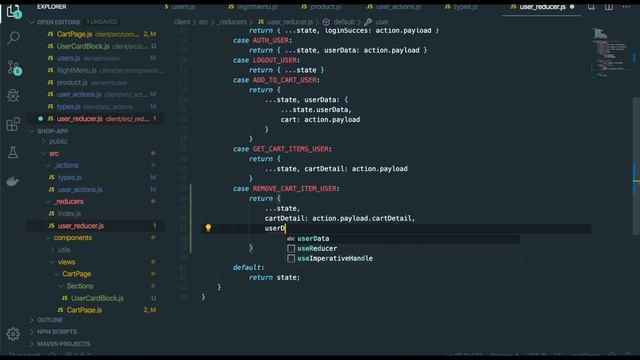Open UserCardBlock.js under Sections folder
This screenshot has width=640, height=360.
pos(96,298)
